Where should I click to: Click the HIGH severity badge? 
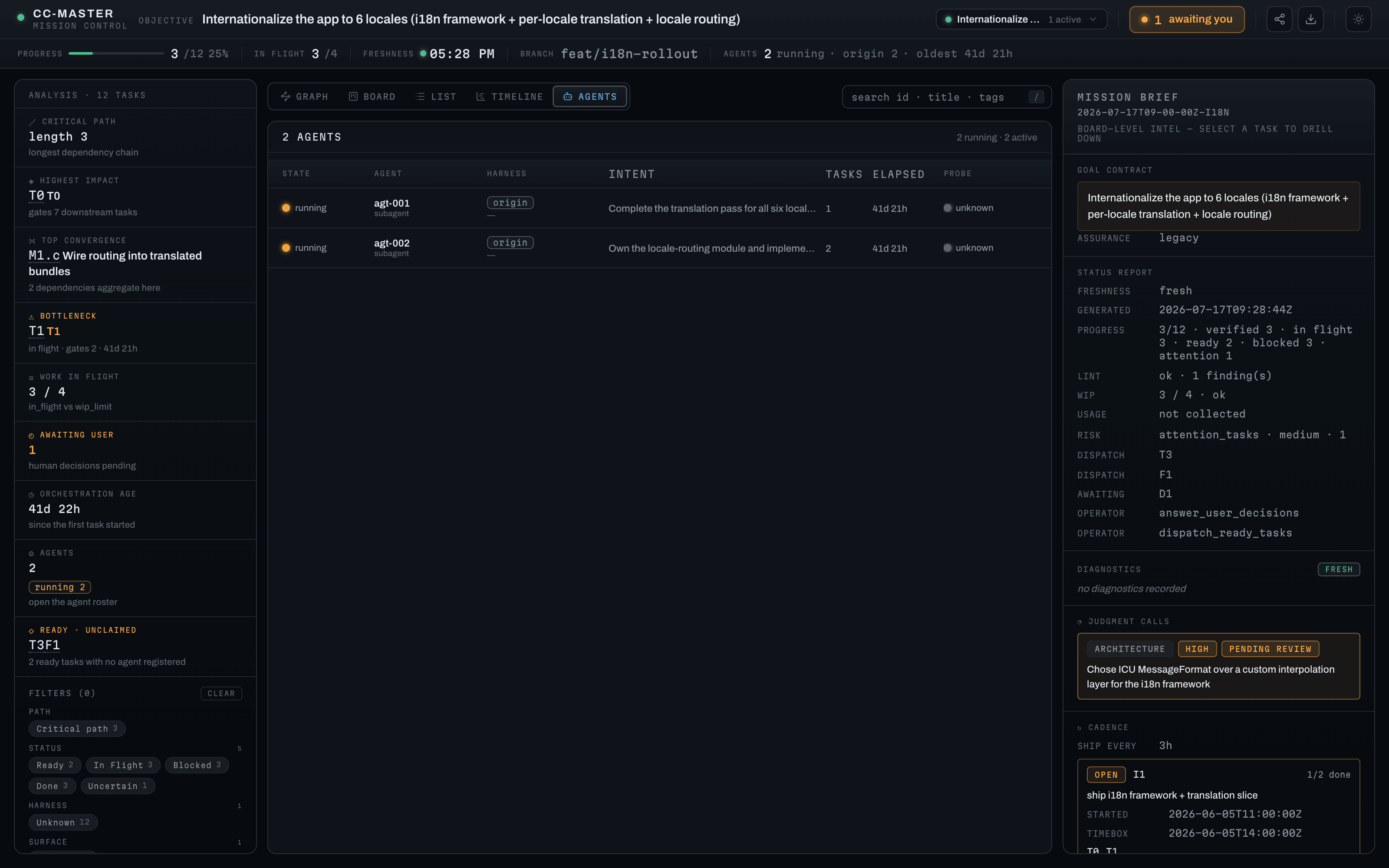coord(1197,649)
